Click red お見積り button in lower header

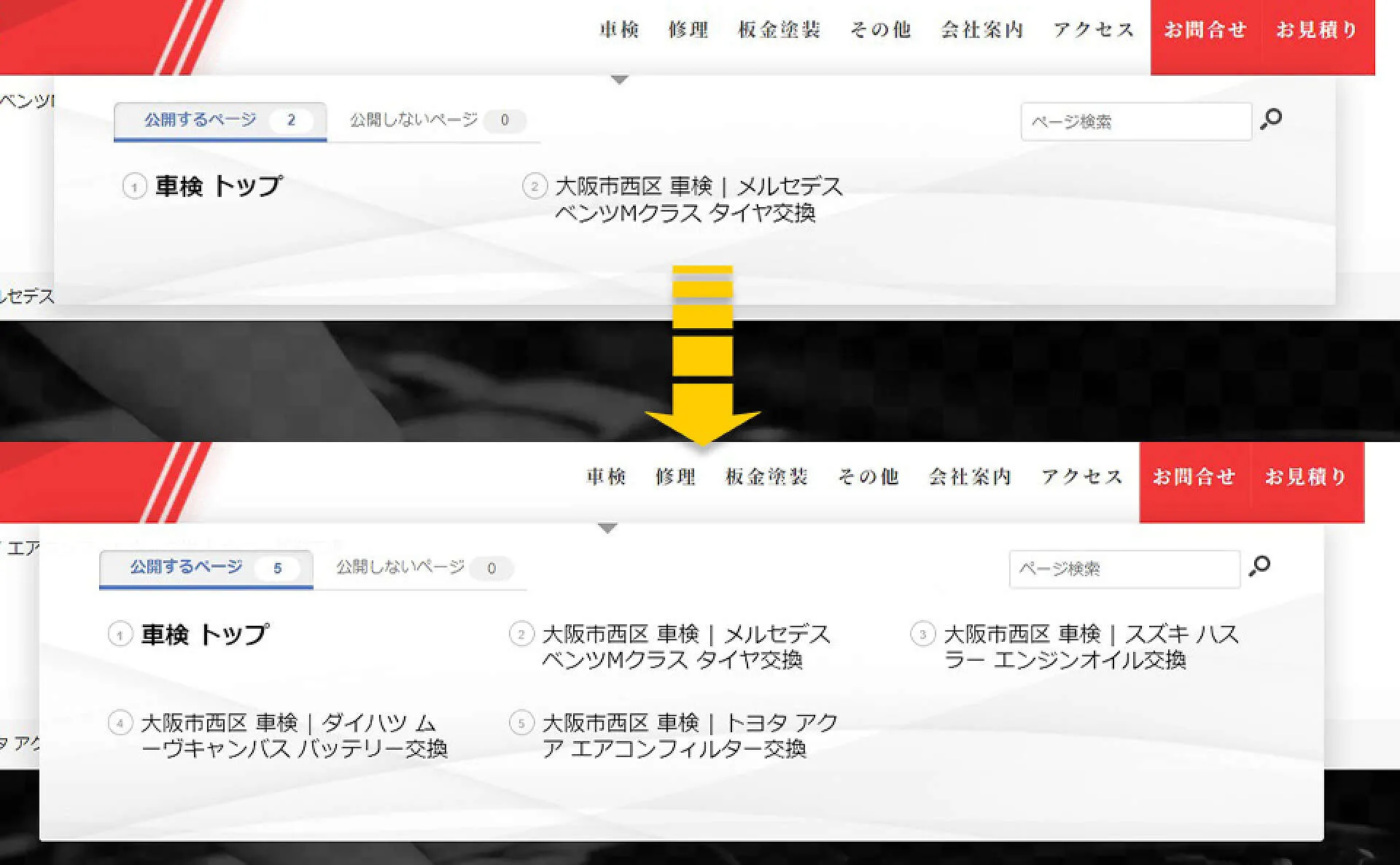pos(1307,482)
